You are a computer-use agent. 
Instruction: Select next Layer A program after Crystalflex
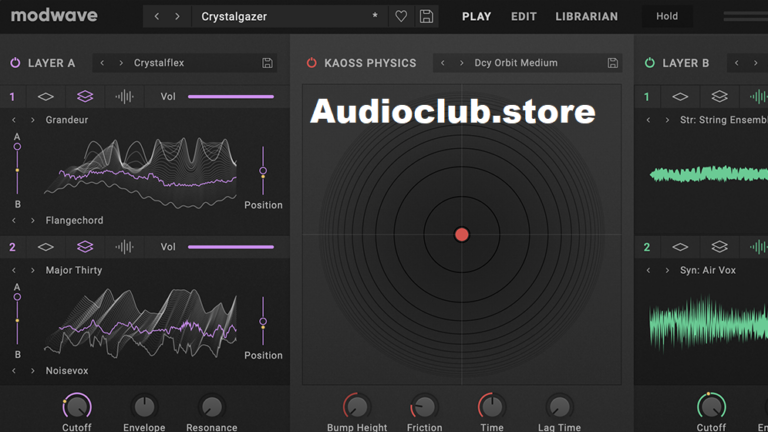pyautogui.click(x=120, y=63)
